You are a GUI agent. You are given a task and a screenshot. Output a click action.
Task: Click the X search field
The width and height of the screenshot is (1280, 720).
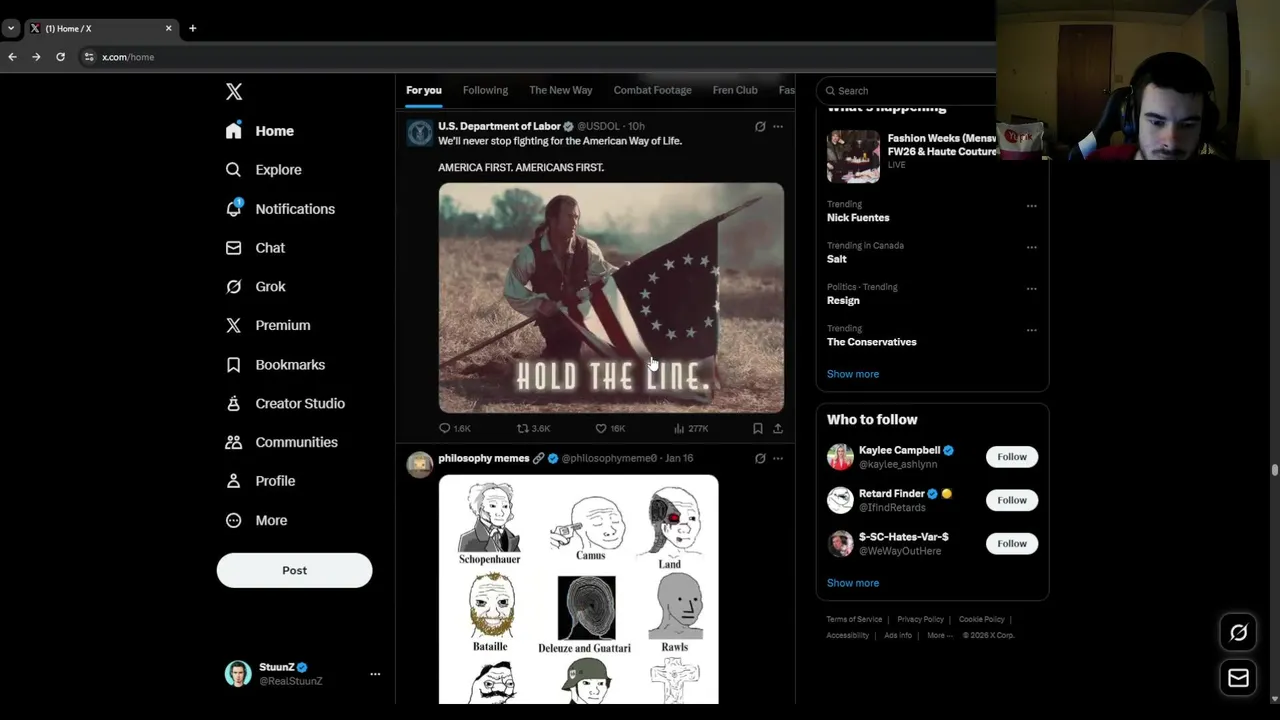tap(908, 91)
